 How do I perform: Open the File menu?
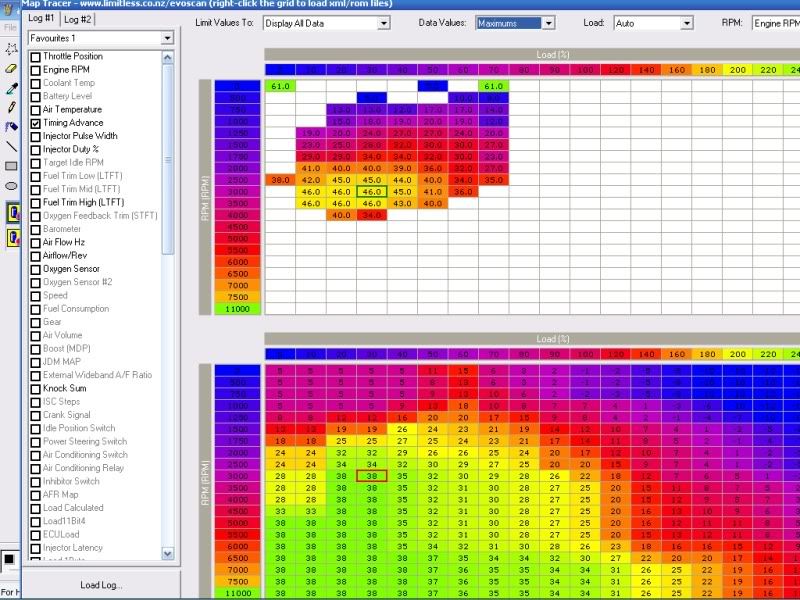click(10, 27)
